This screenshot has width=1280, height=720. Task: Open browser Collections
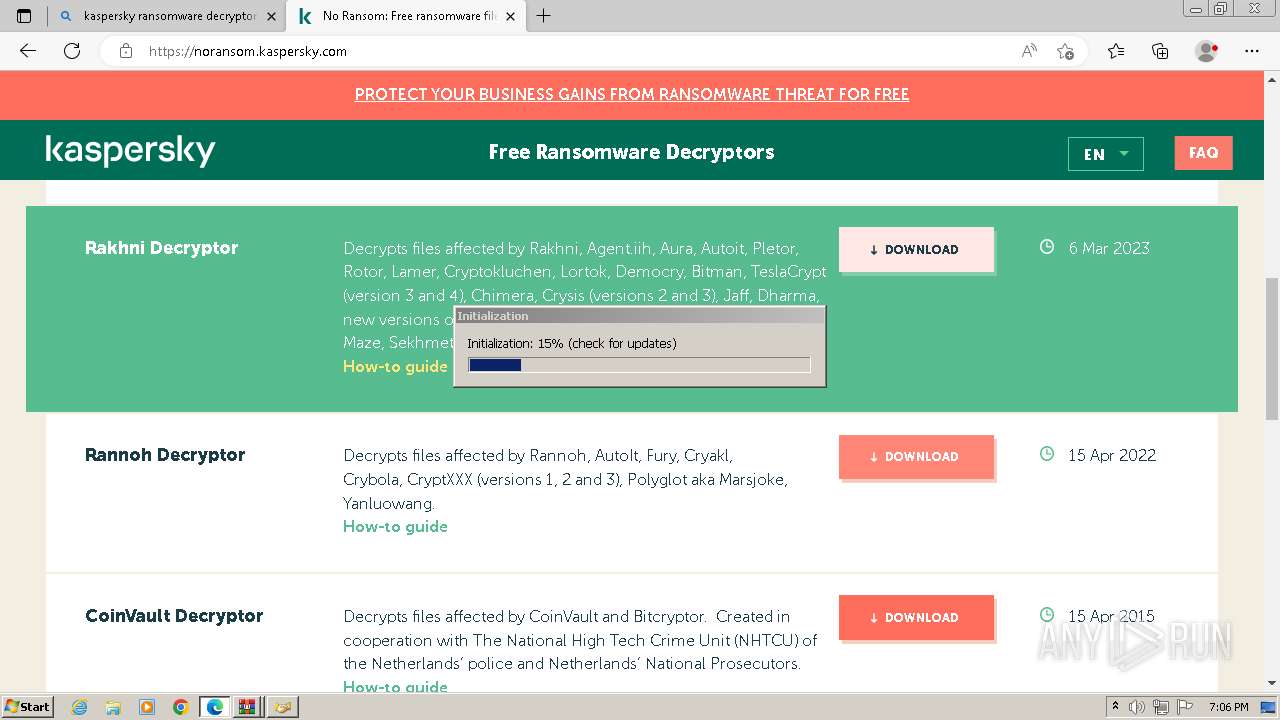pos(1160,51)
